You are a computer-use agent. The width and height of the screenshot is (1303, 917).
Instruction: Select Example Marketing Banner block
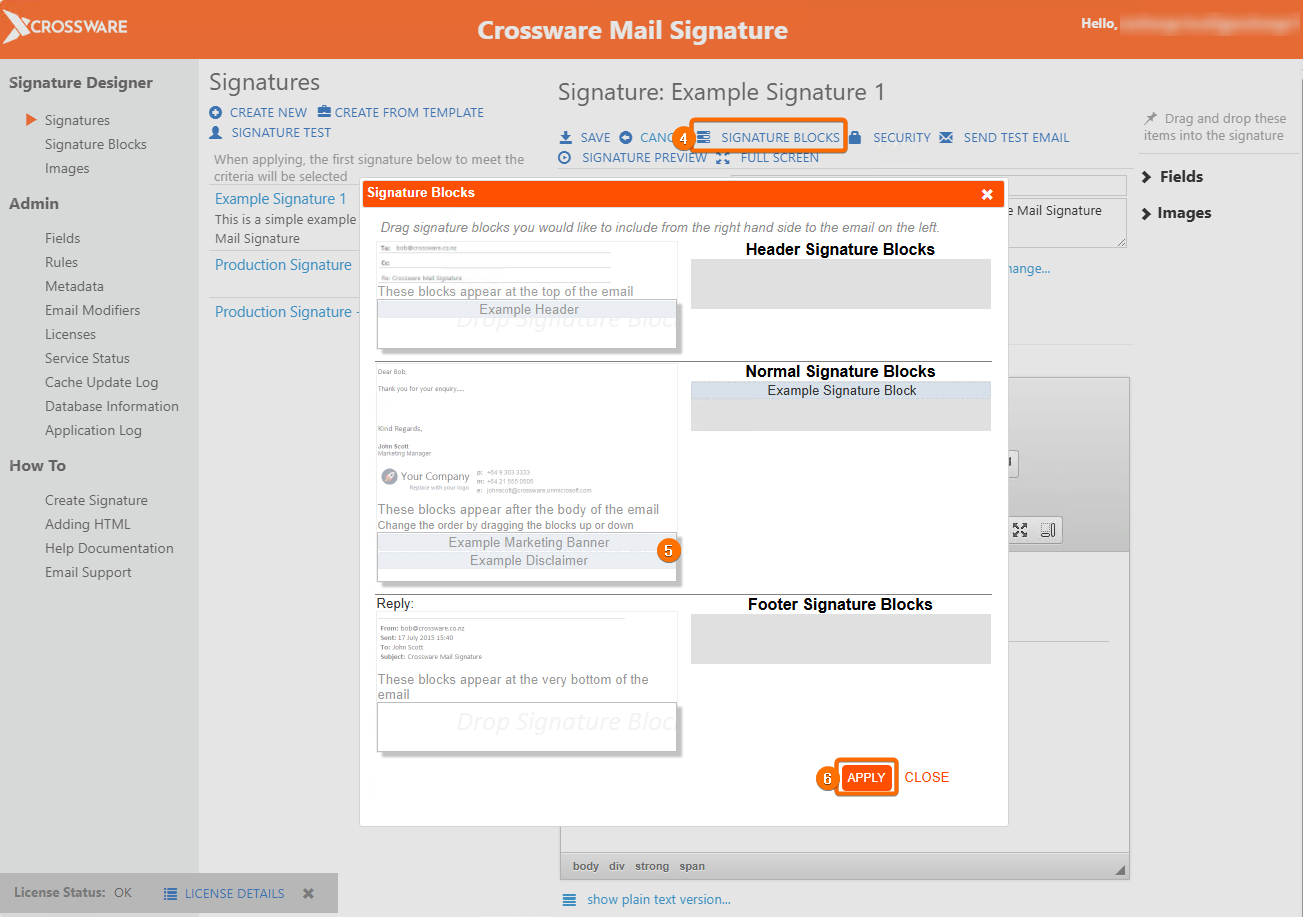[528, 542]
